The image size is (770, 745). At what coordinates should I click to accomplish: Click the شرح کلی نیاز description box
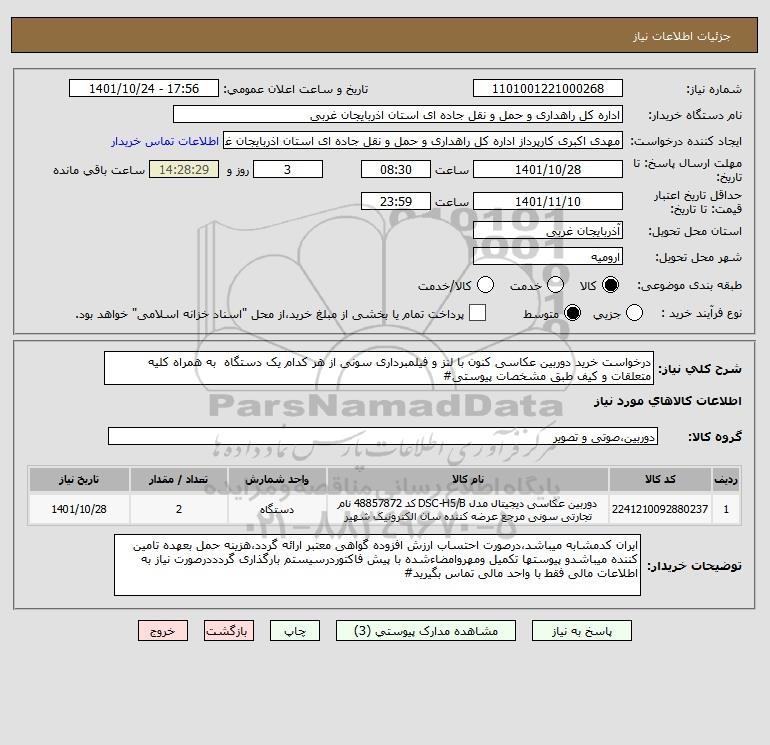379,368
